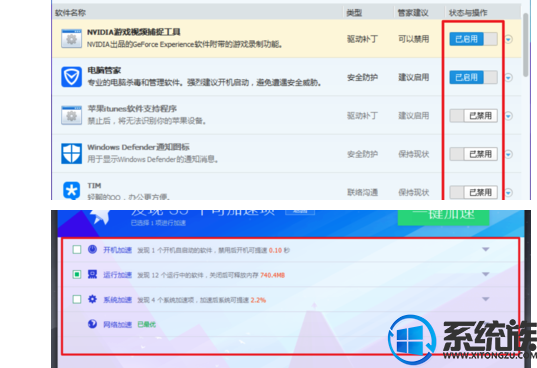Click the green 已最优 status text

point(147,325)
